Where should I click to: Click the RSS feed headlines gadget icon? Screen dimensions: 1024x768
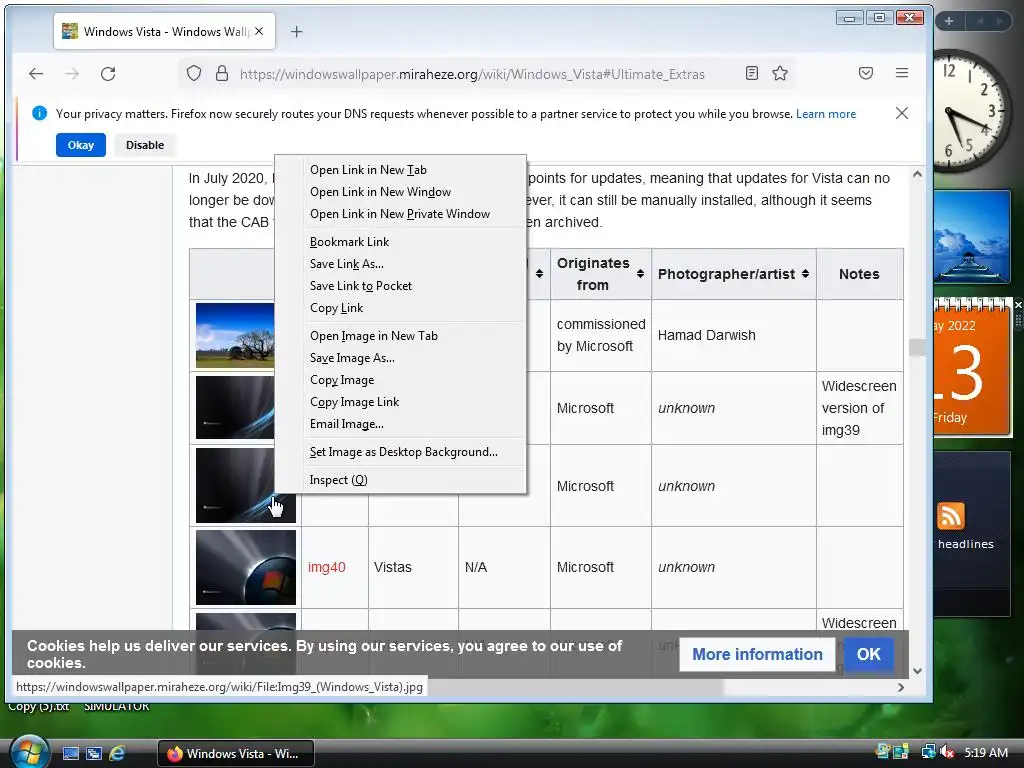click(x=951, y=516)
